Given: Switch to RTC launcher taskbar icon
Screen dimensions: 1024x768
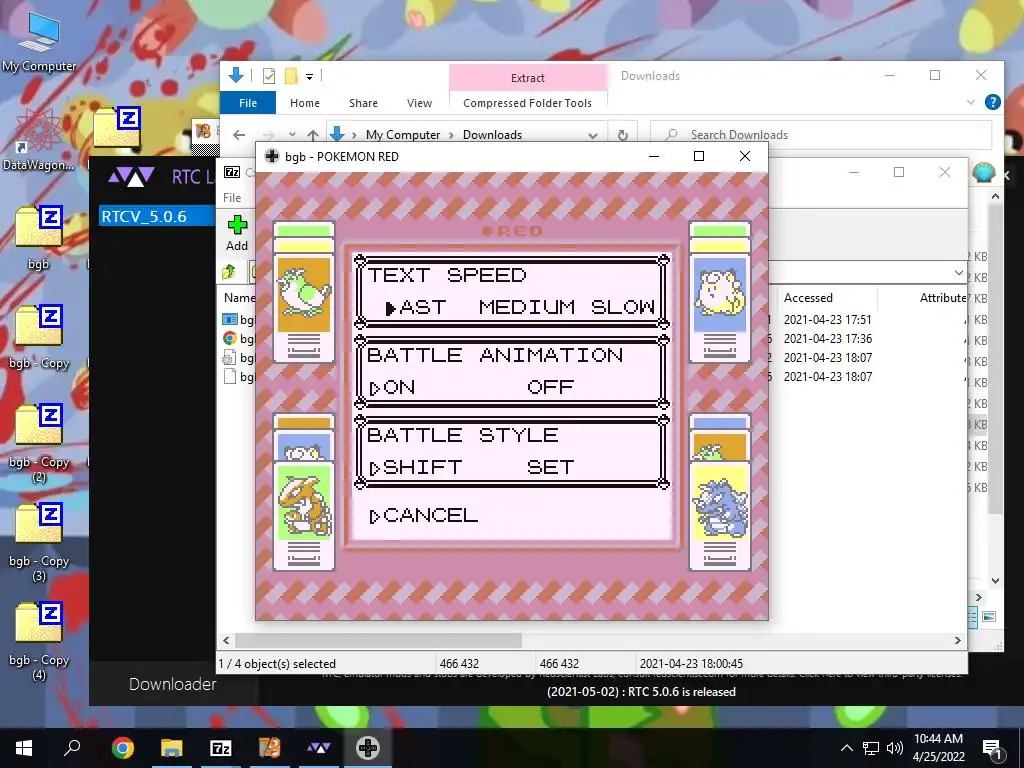Looking at the screenshot, I should (x=319, y=748).
